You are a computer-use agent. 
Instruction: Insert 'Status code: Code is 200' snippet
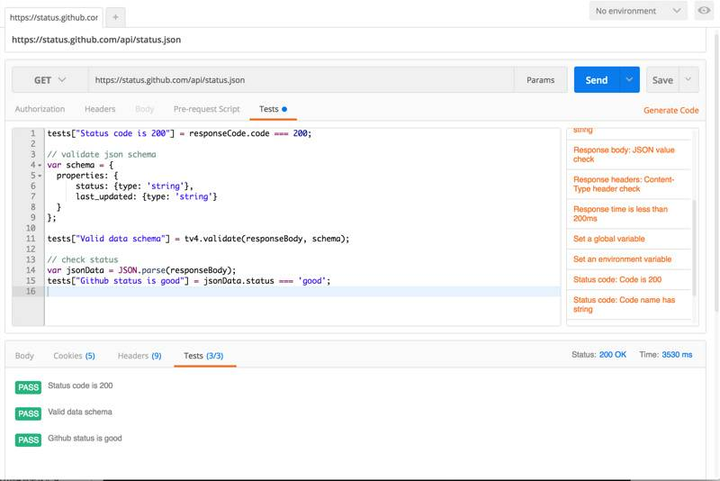click(615, 279)
